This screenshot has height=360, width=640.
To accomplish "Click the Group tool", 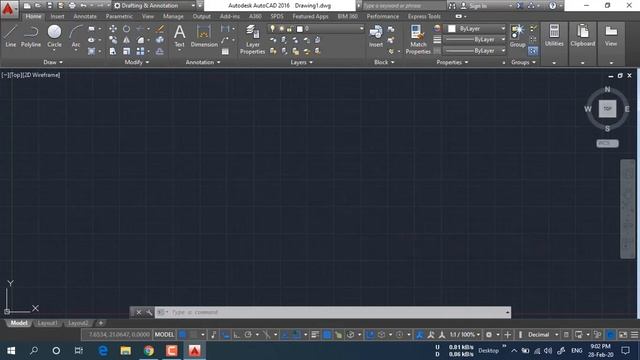I will (x=518, y=36).
